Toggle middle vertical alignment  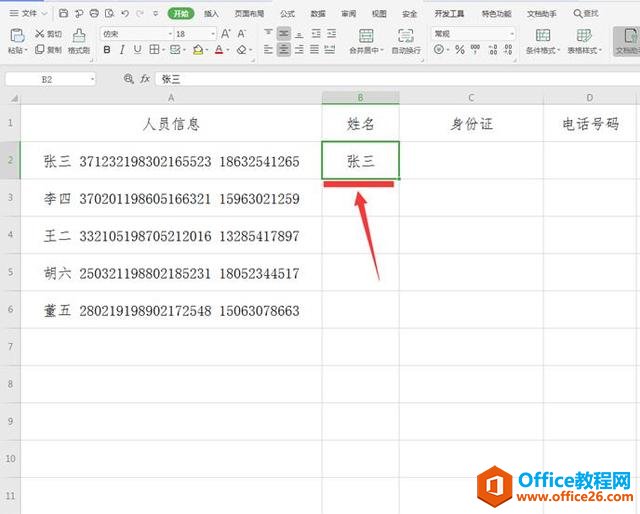coord(284,33)
